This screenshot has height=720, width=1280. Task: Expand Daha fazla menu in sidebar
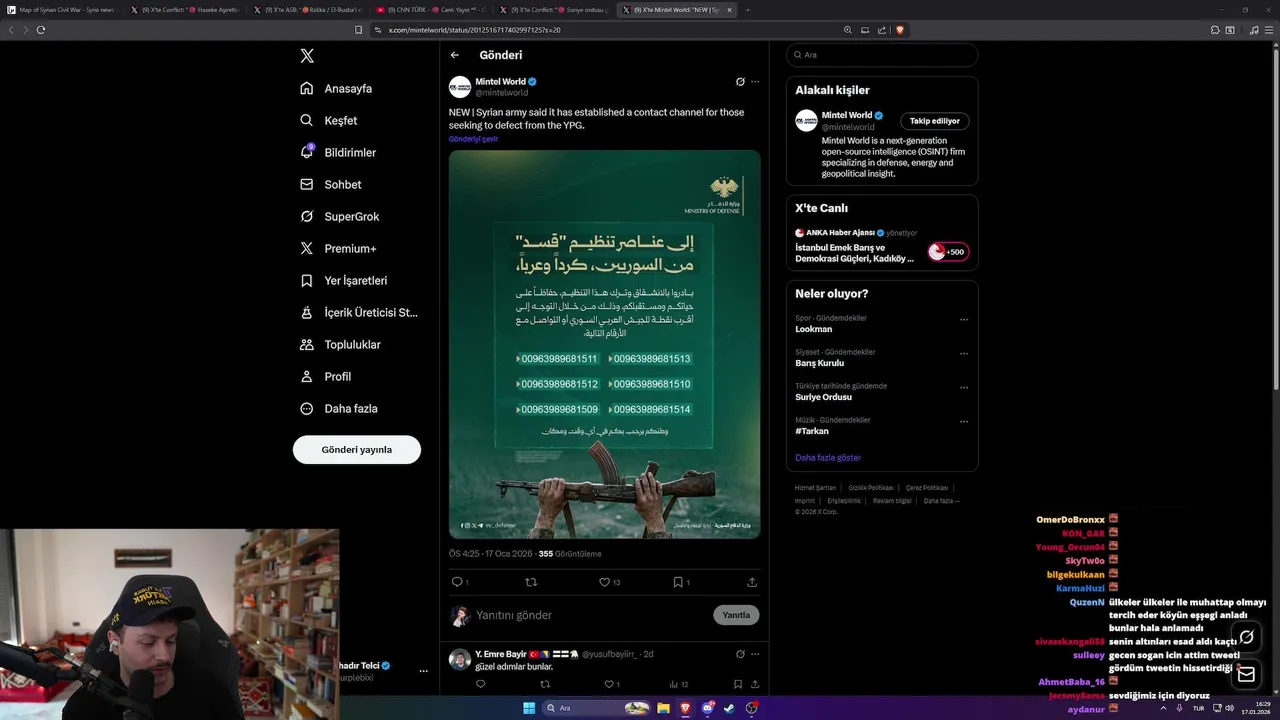click(338, 409)
